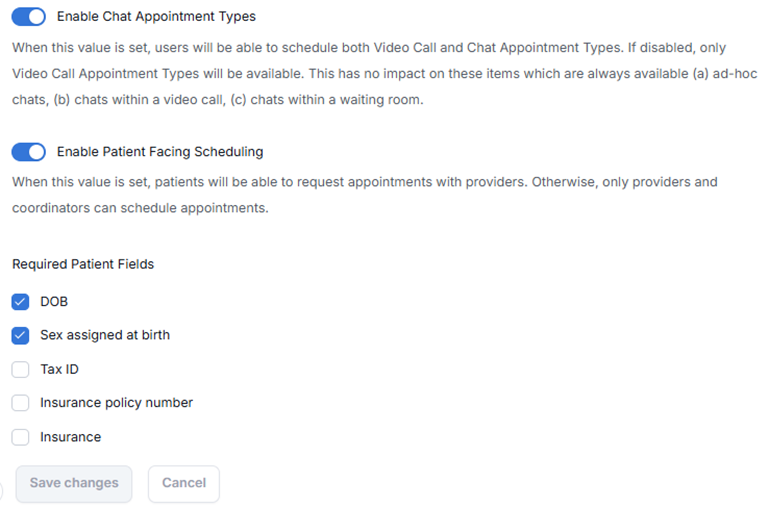
Task: Uncheck the DOB checkbox
Action: 20,301
